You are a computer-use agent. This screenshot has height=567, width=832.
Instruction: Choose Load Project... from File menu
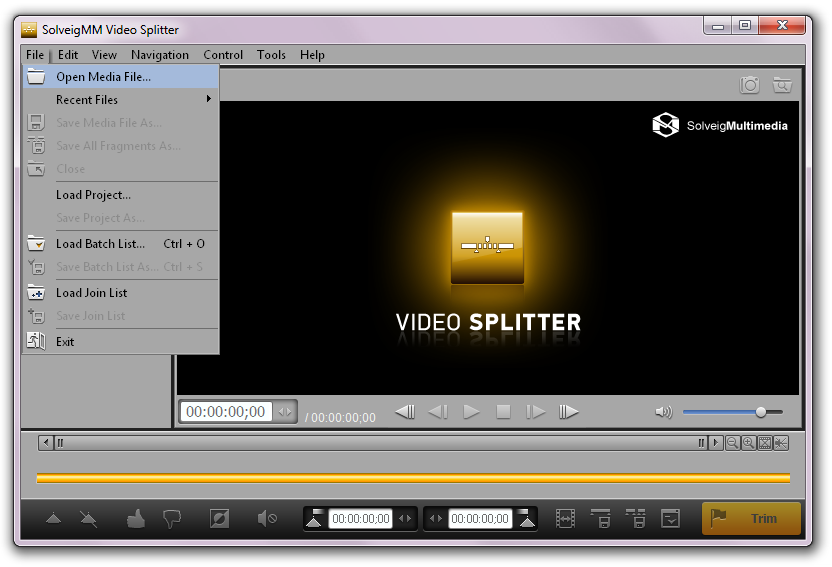(x=93, y=195)
